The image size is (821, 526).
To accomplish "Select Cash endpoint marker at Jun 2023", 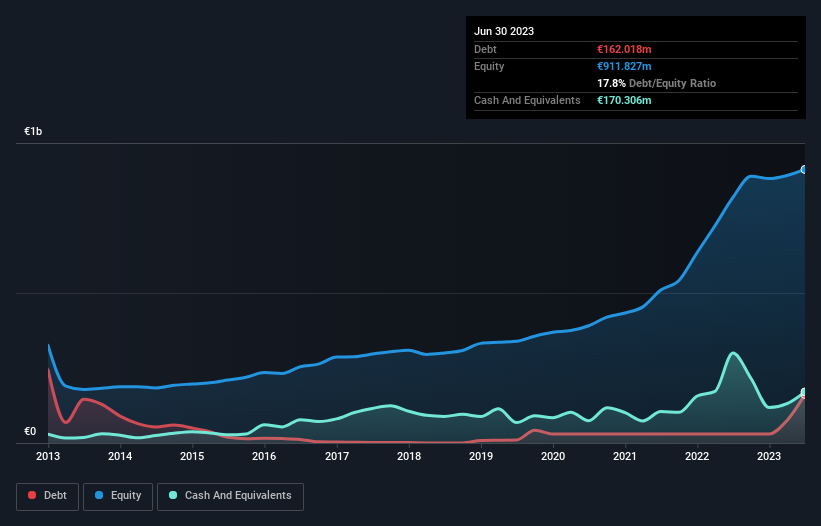I will [x=804, y=393].
